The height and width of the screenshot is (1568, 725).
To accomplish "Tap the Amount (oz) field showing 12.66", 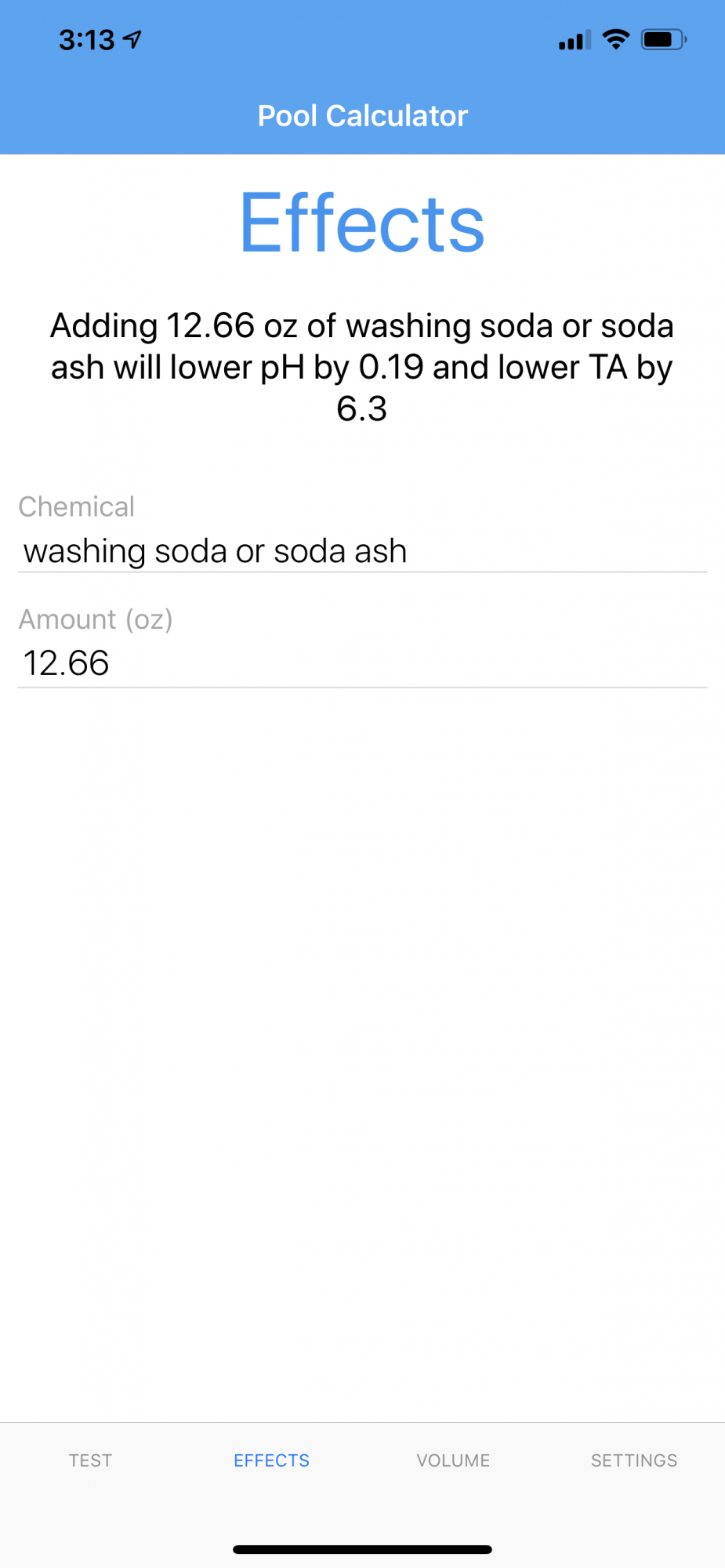I will pyautogui.click(x=362, y=663).
